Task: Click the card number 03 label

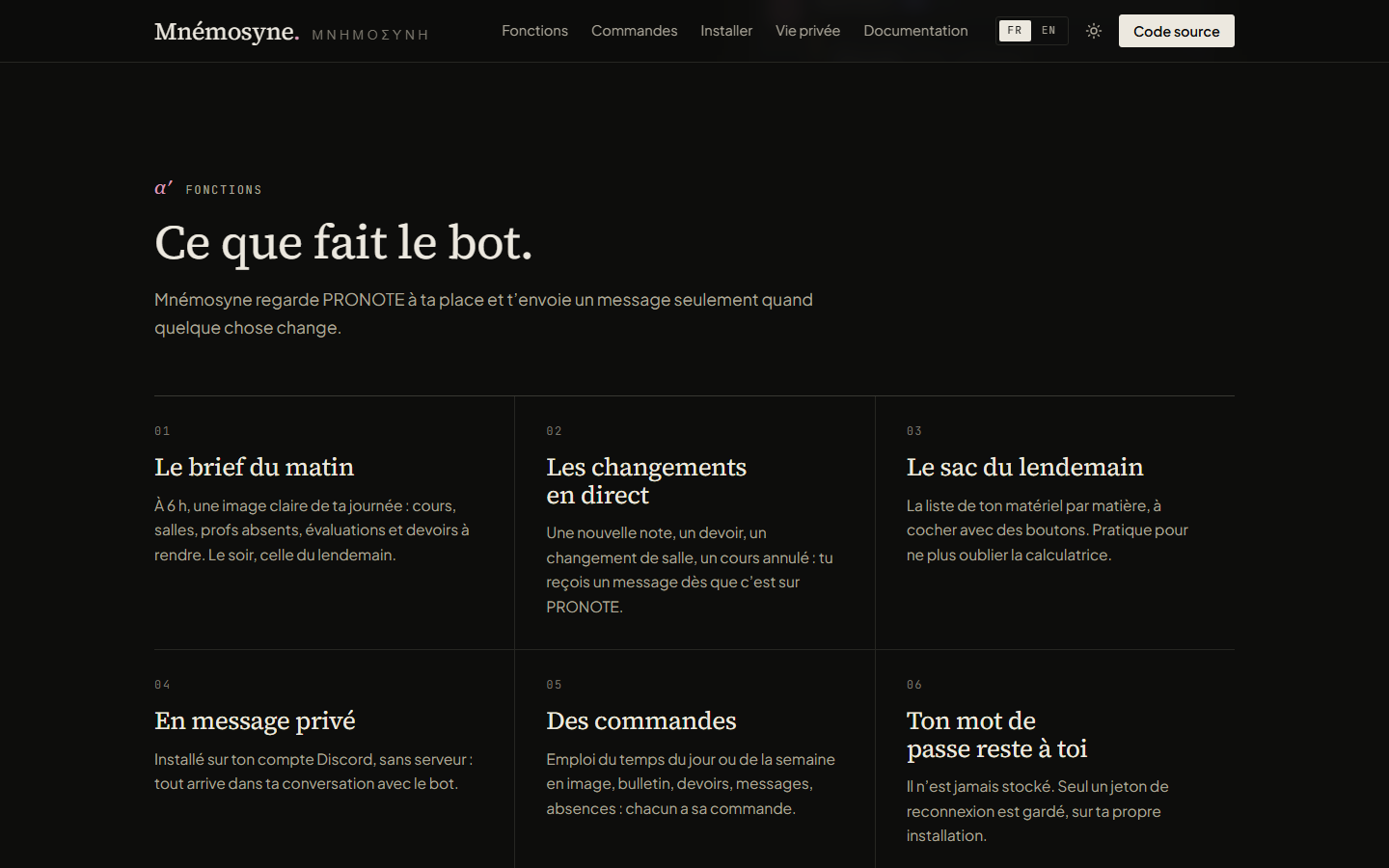Action: pyautogui.click(x=914, y=431)
